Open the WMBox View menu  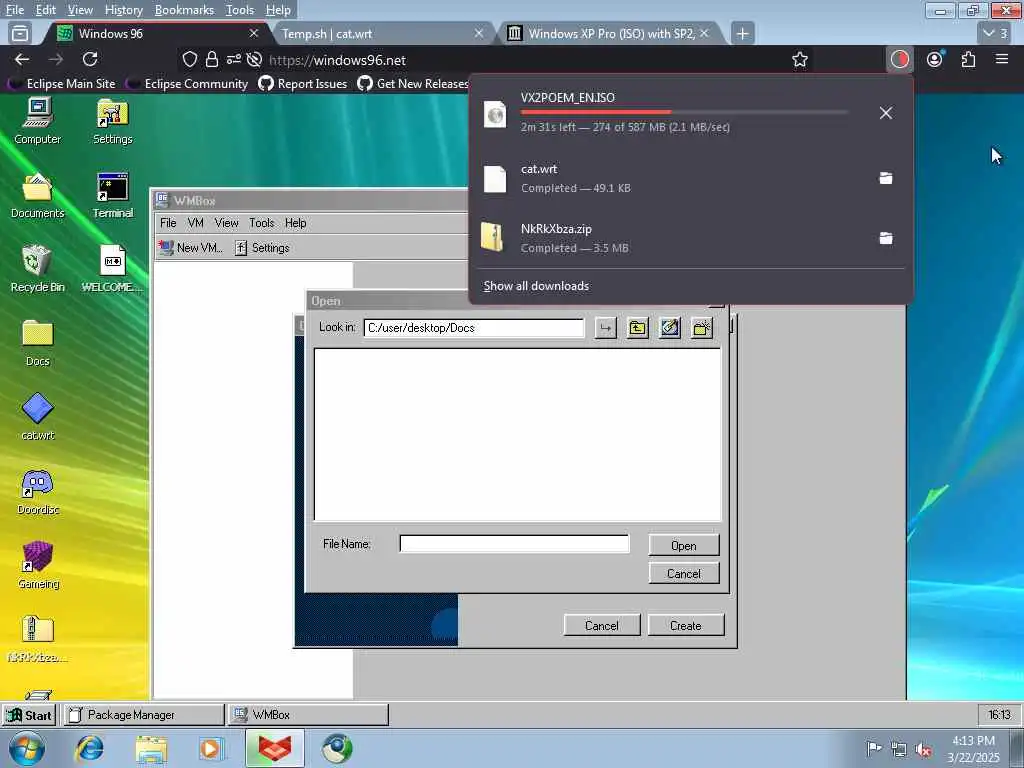click(227, 223)
